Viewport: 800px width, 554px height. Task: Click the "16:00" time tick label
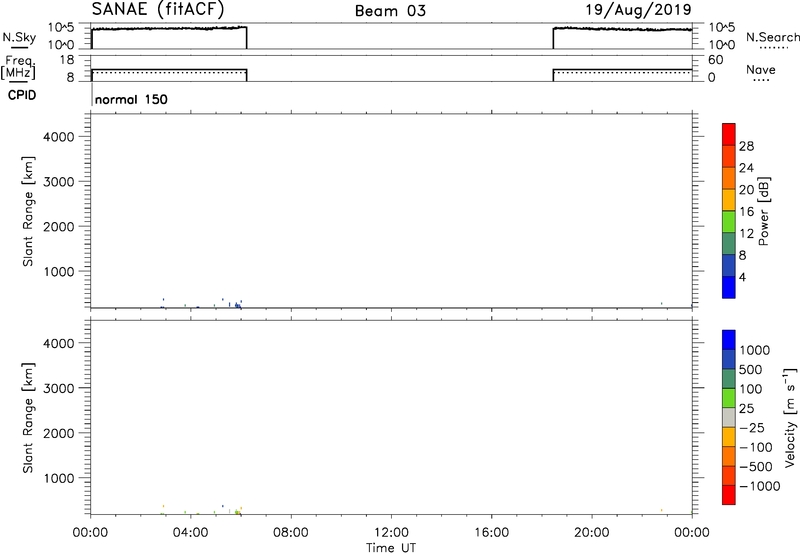click(491, 533)
